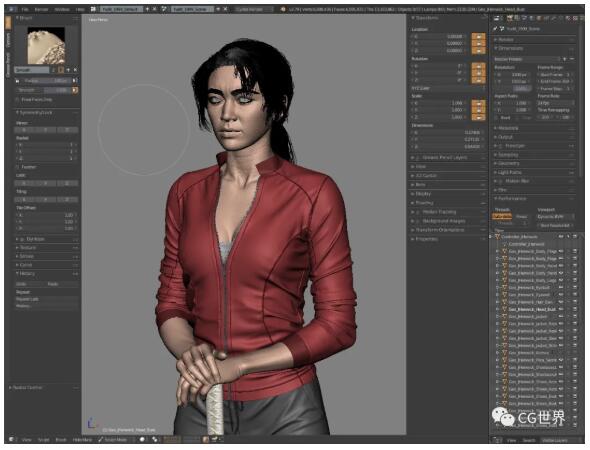Enable the Feather checkbox under Symmetry
The height and width of the screenshot is (450, 590).
point(17,167)
